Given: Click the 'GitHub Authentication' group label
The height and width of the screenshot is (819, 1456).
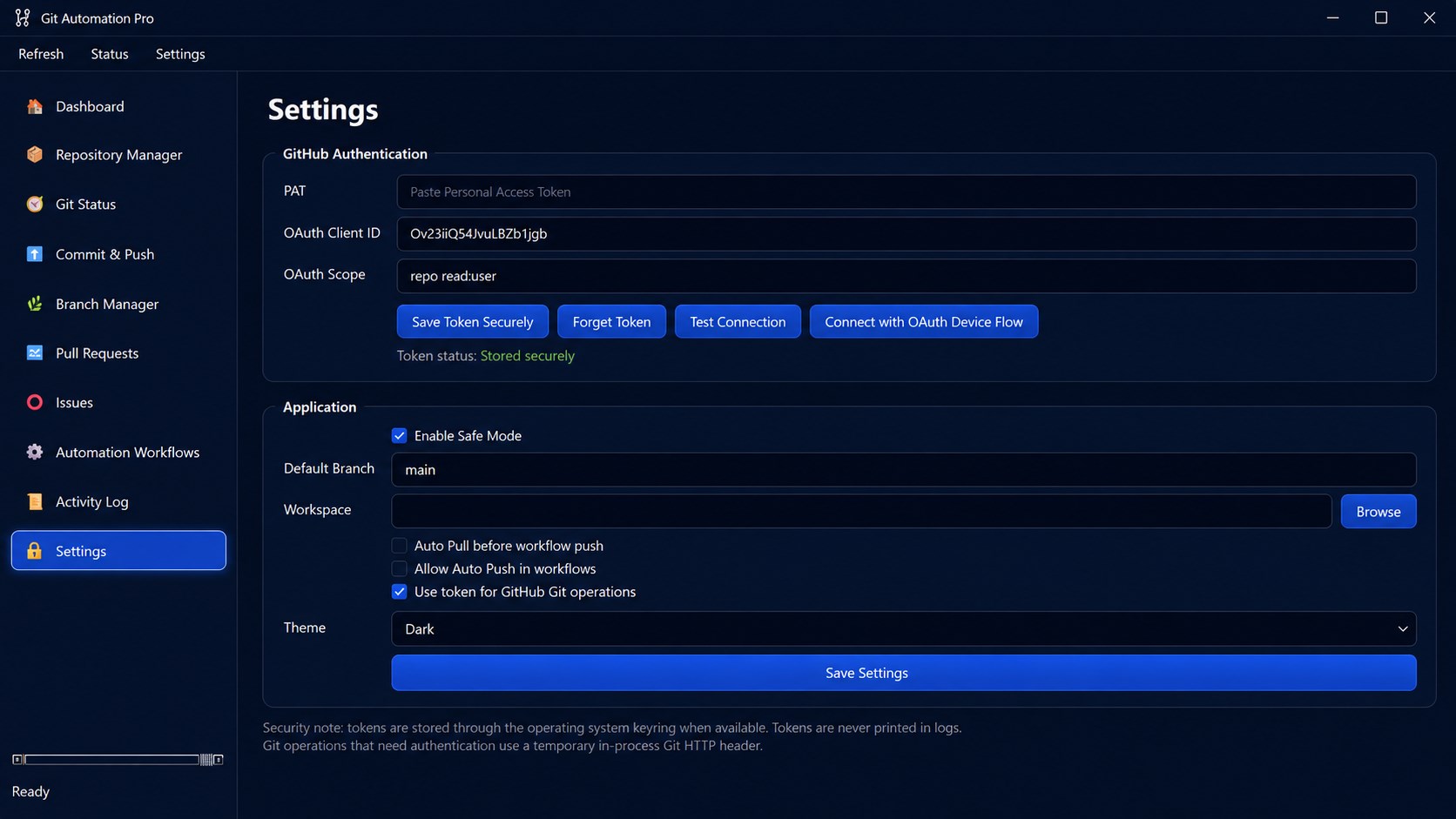Looking at the screenshot, I should (355, 154).
